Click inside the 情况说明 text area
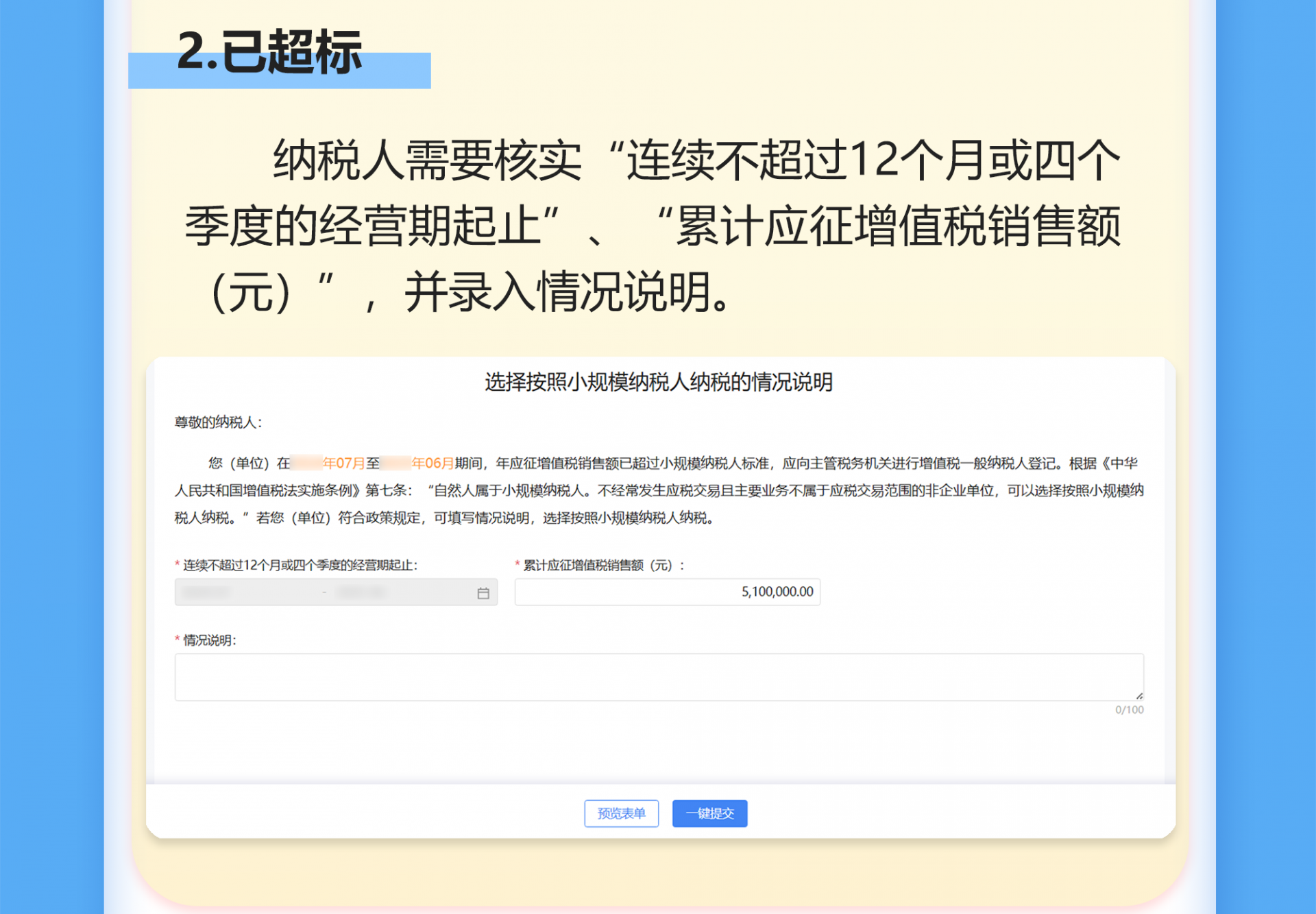The width and height of the screenshot is (1316, 914). coord(658,677)
